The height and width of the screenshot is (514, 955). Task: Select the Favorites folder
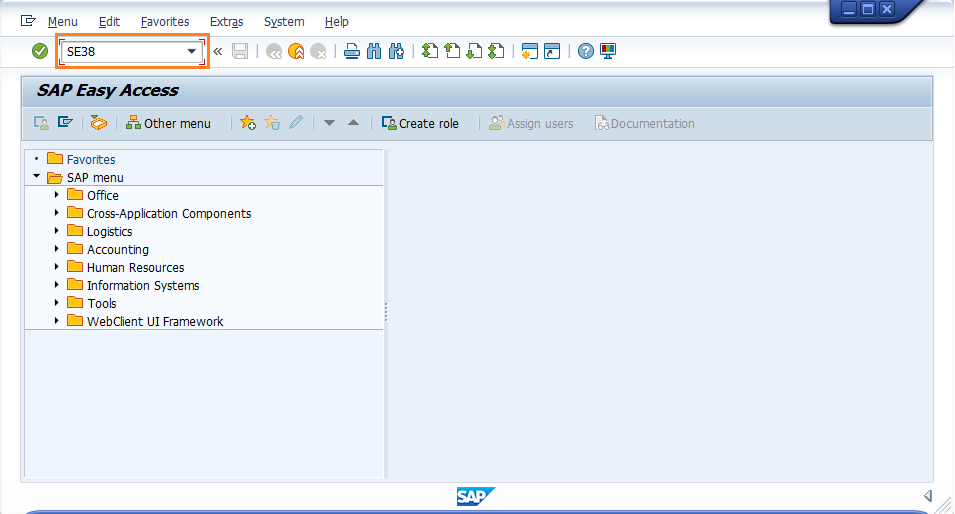click(81, 159)
